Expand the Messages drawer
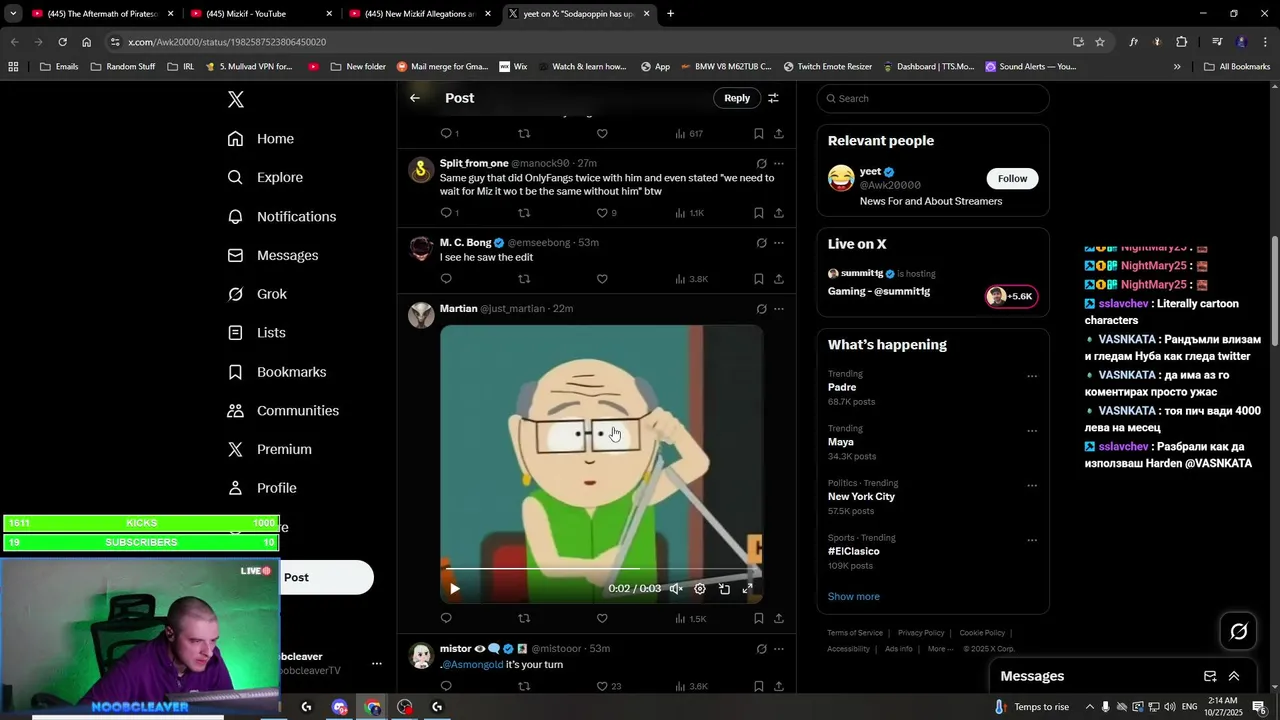Viewport: 1280px width, 720px height. (1234, 676)
